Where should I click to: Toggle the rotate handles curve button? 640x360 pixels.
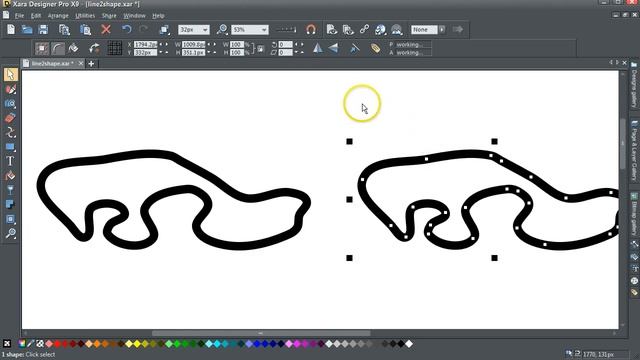point(58,49)
